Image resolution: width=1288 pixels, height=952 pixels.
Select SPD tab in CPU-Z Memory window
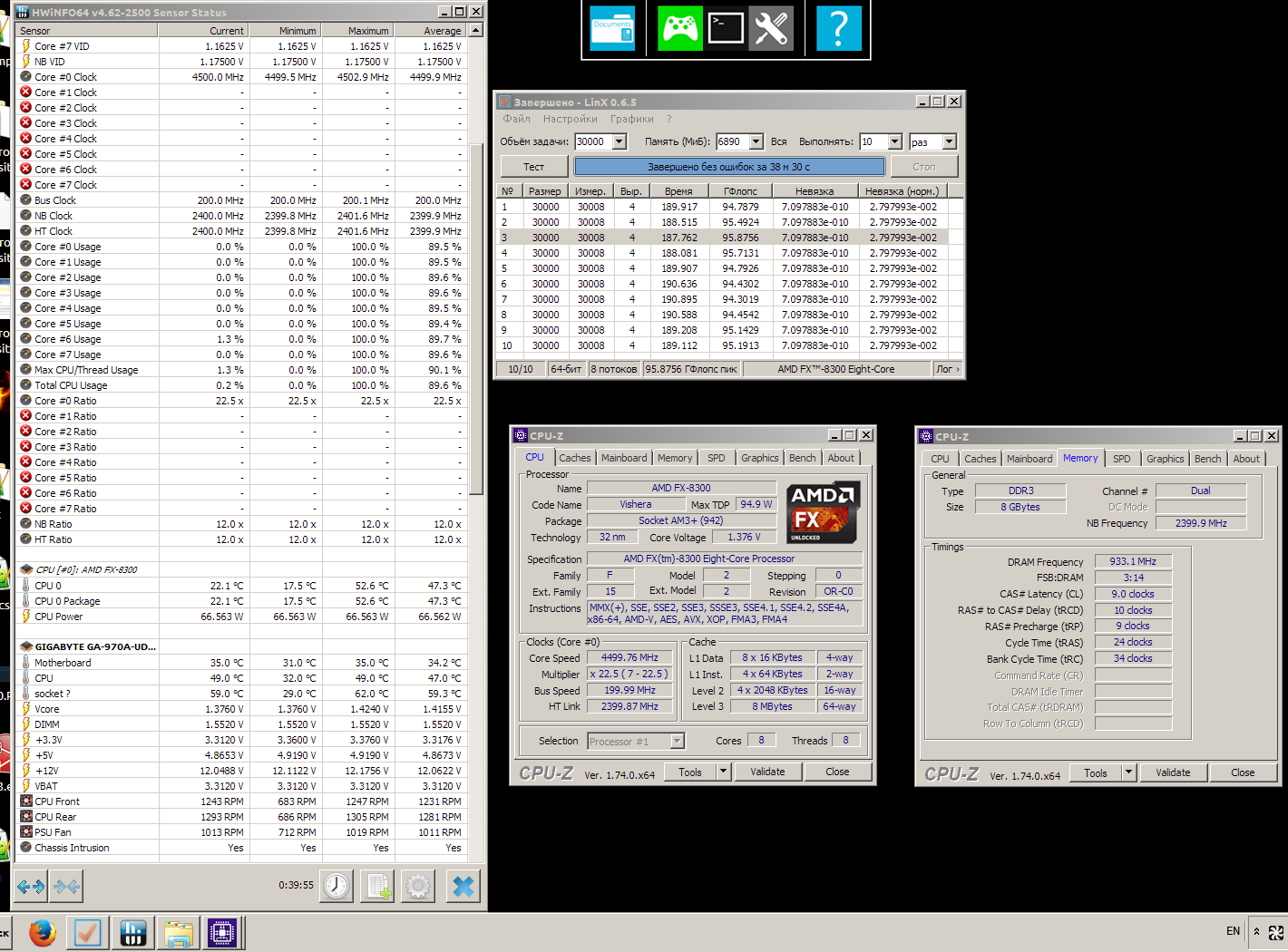pos(1122,459)
